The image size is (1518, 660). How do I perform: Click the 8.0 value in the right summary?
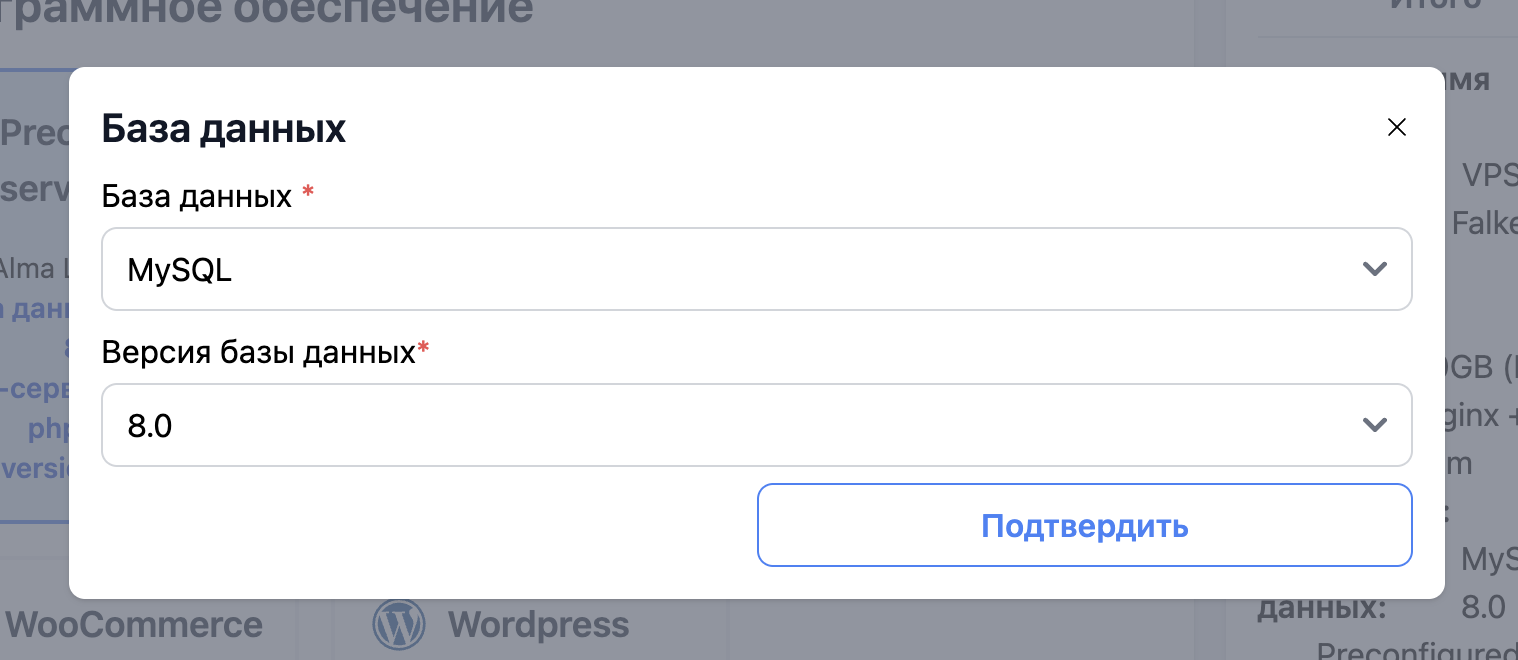(1483, 607)
